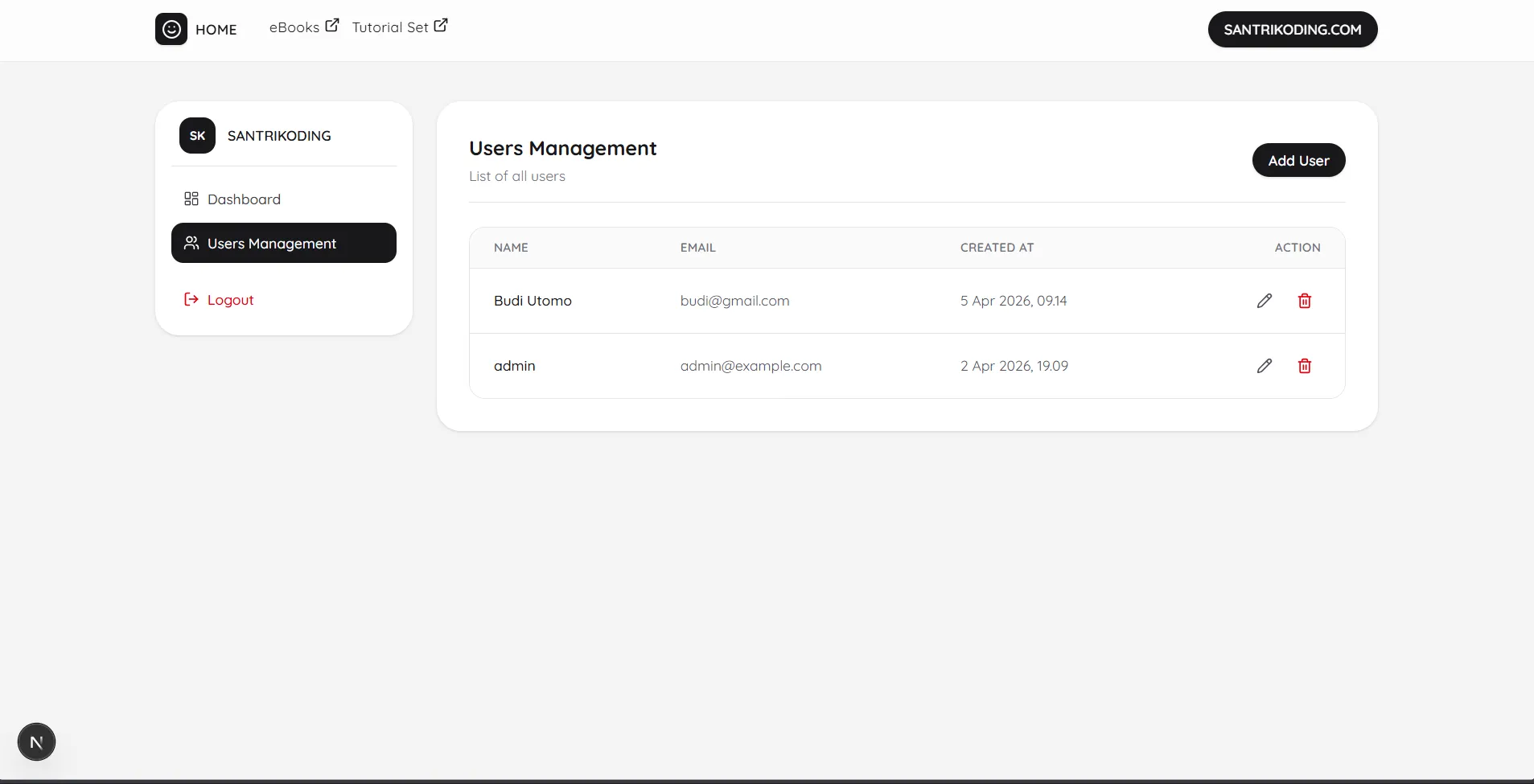Click the SANTRIKODING.COM button
Screen dimensions: 1534x784
pyautogui.click(x=1293, y=29)
